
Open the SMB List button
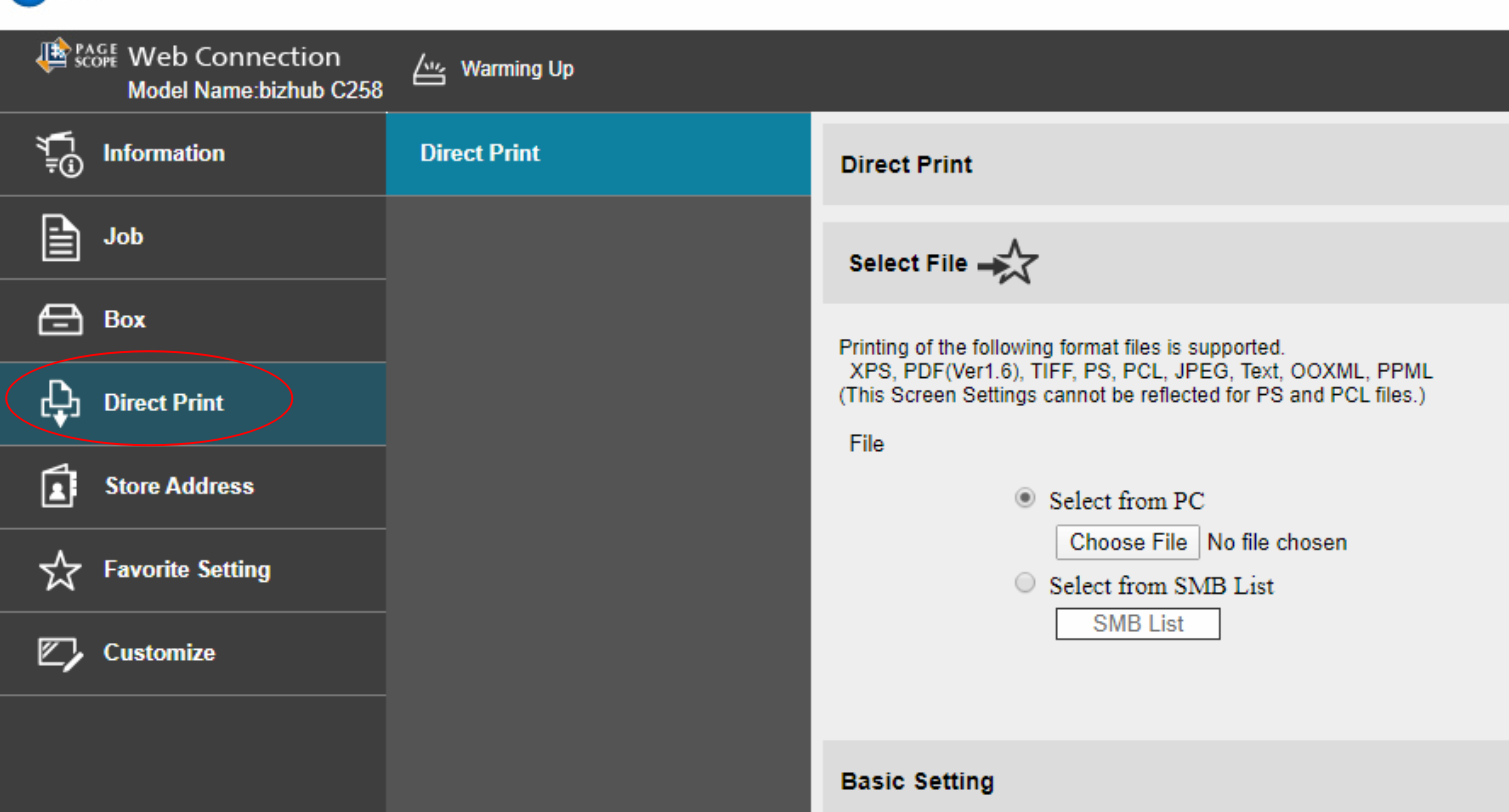point(1137,624)
